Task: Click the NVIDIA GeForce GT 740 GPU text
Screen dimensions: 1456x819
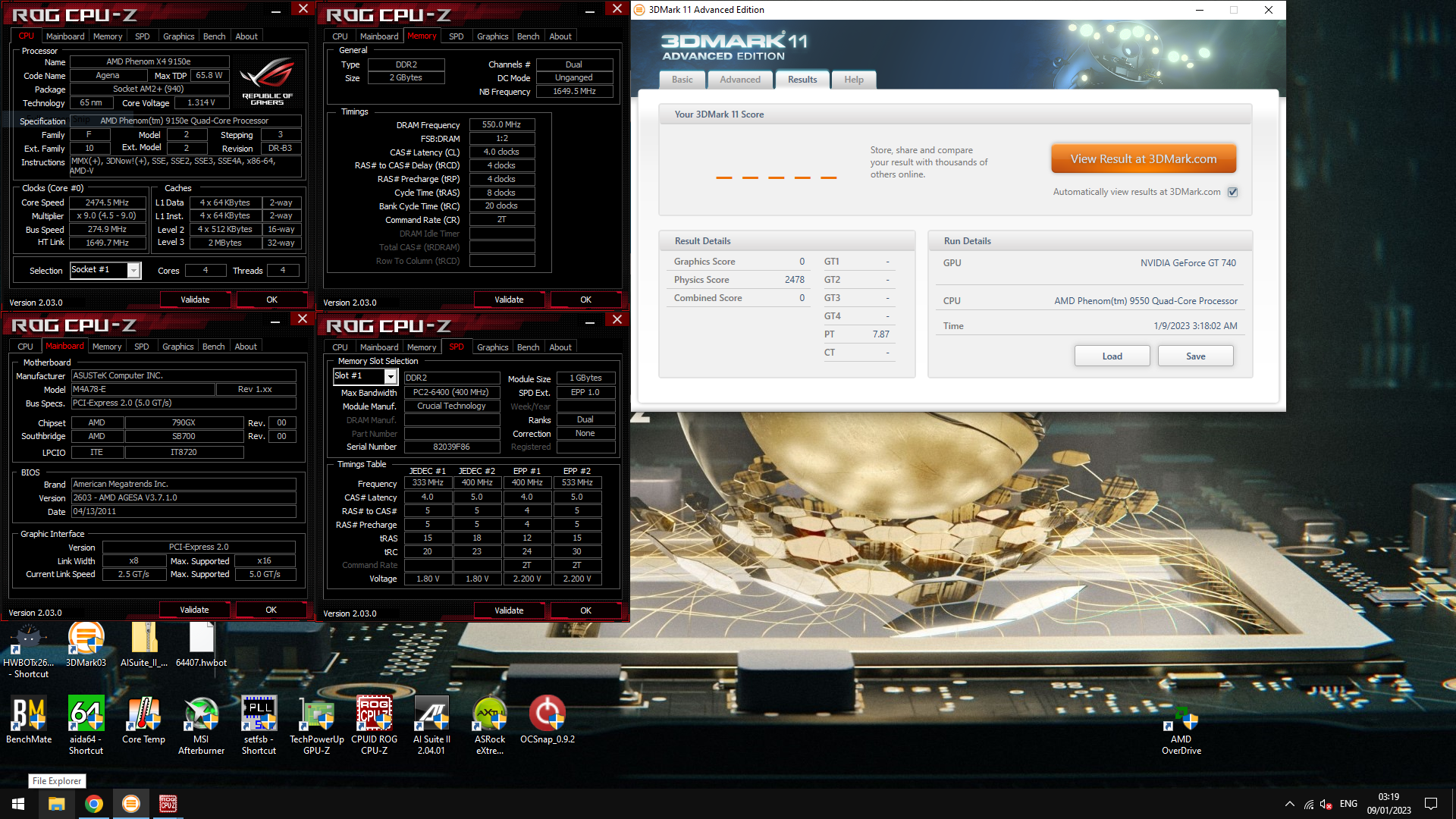Action: [x=1188, y=263]
